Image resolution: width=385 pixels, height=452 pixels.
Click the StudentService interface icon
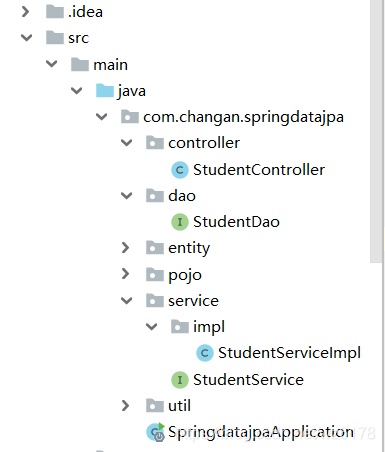tap(180, 380)
